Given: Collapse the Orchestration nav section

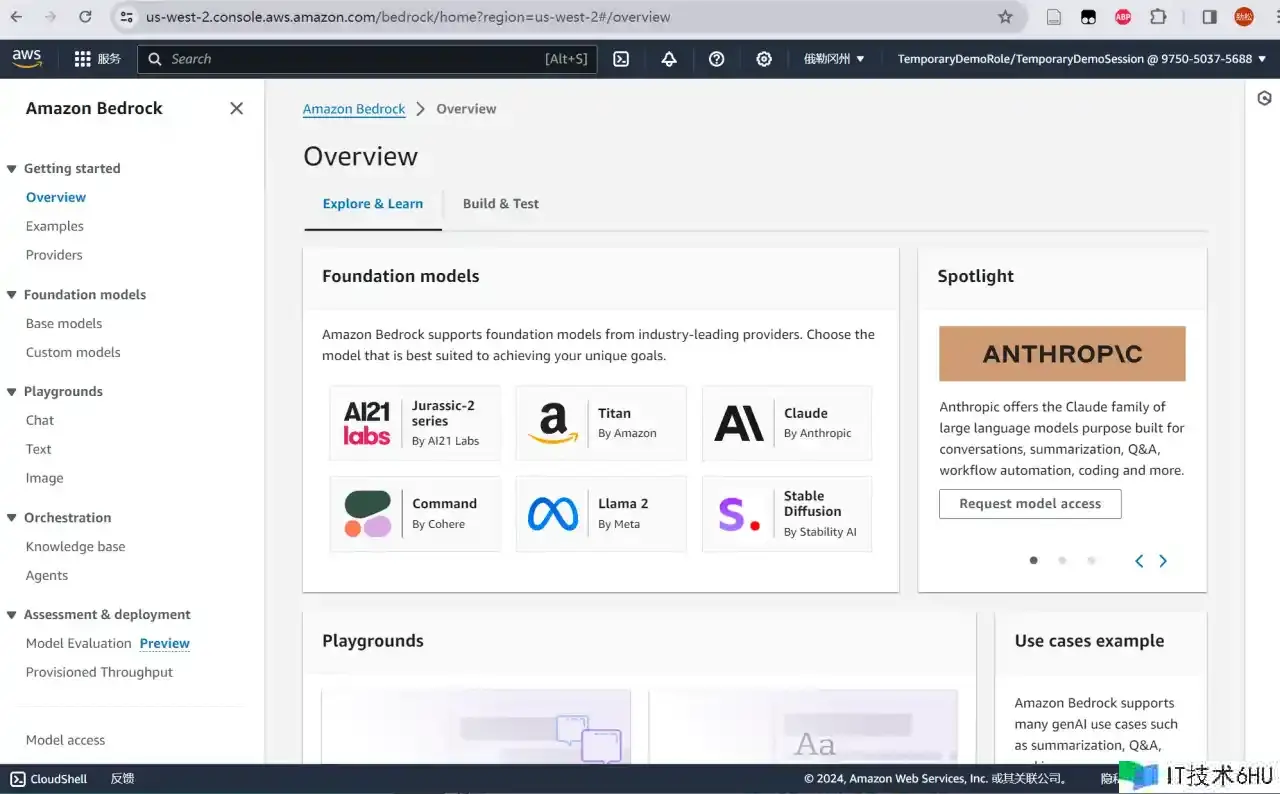Looking at the screenshot, I should (x=12, y=518).
